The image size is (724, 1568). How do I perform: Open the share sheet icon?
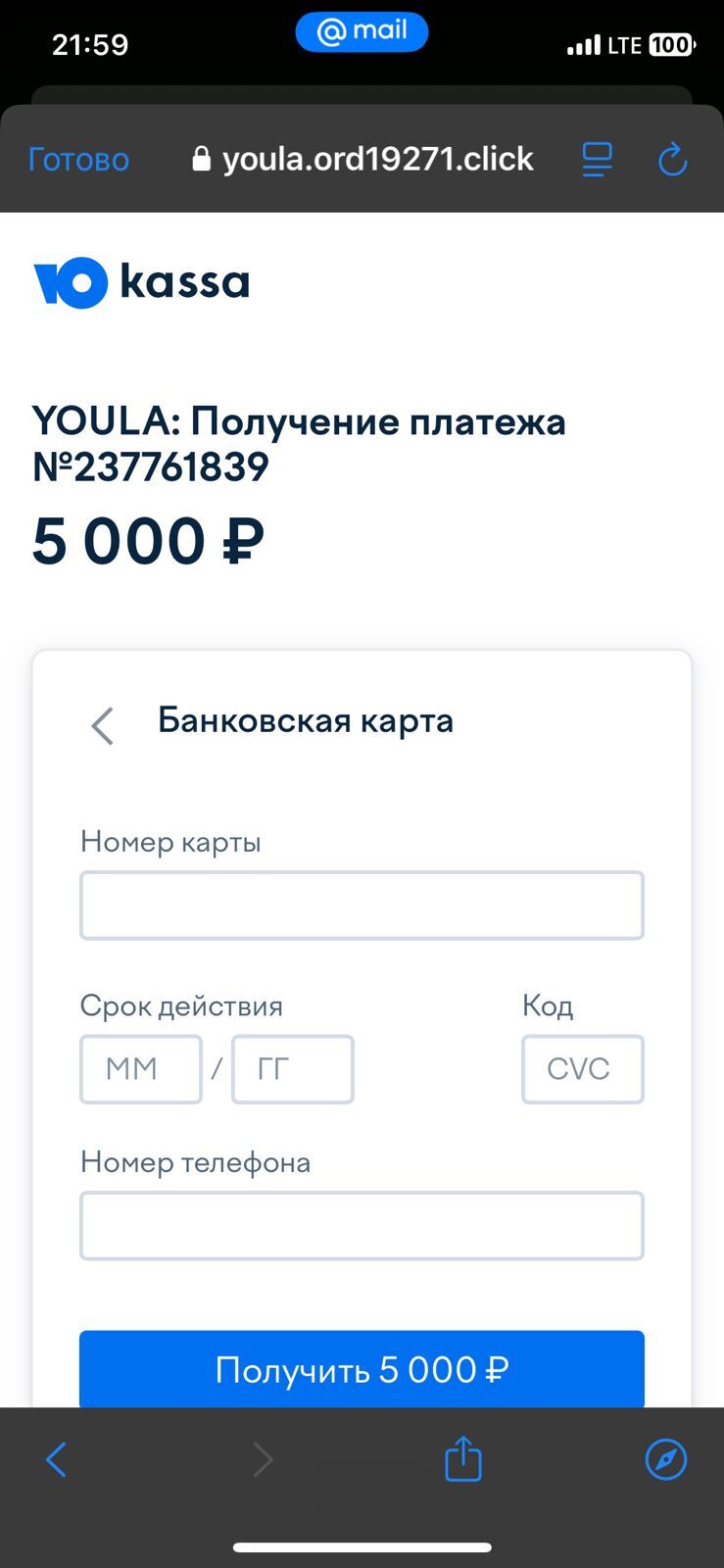click(x=463, y=1458)
